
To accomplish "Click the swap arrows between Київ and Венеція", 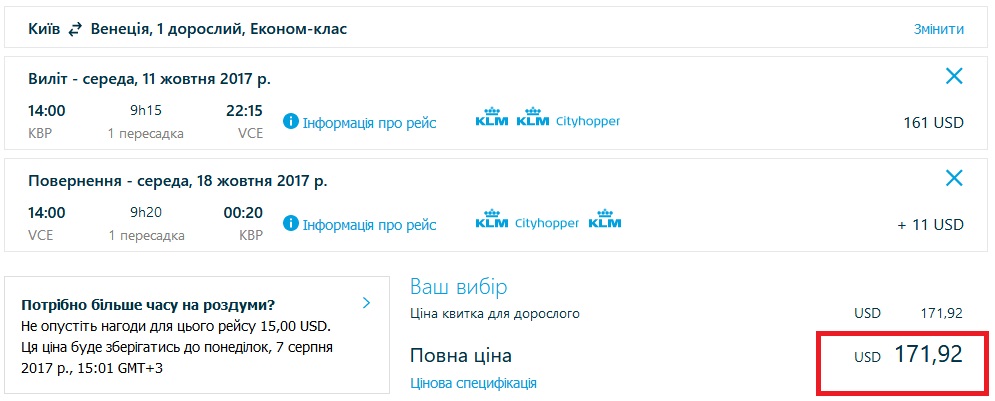I will point(75,29).
